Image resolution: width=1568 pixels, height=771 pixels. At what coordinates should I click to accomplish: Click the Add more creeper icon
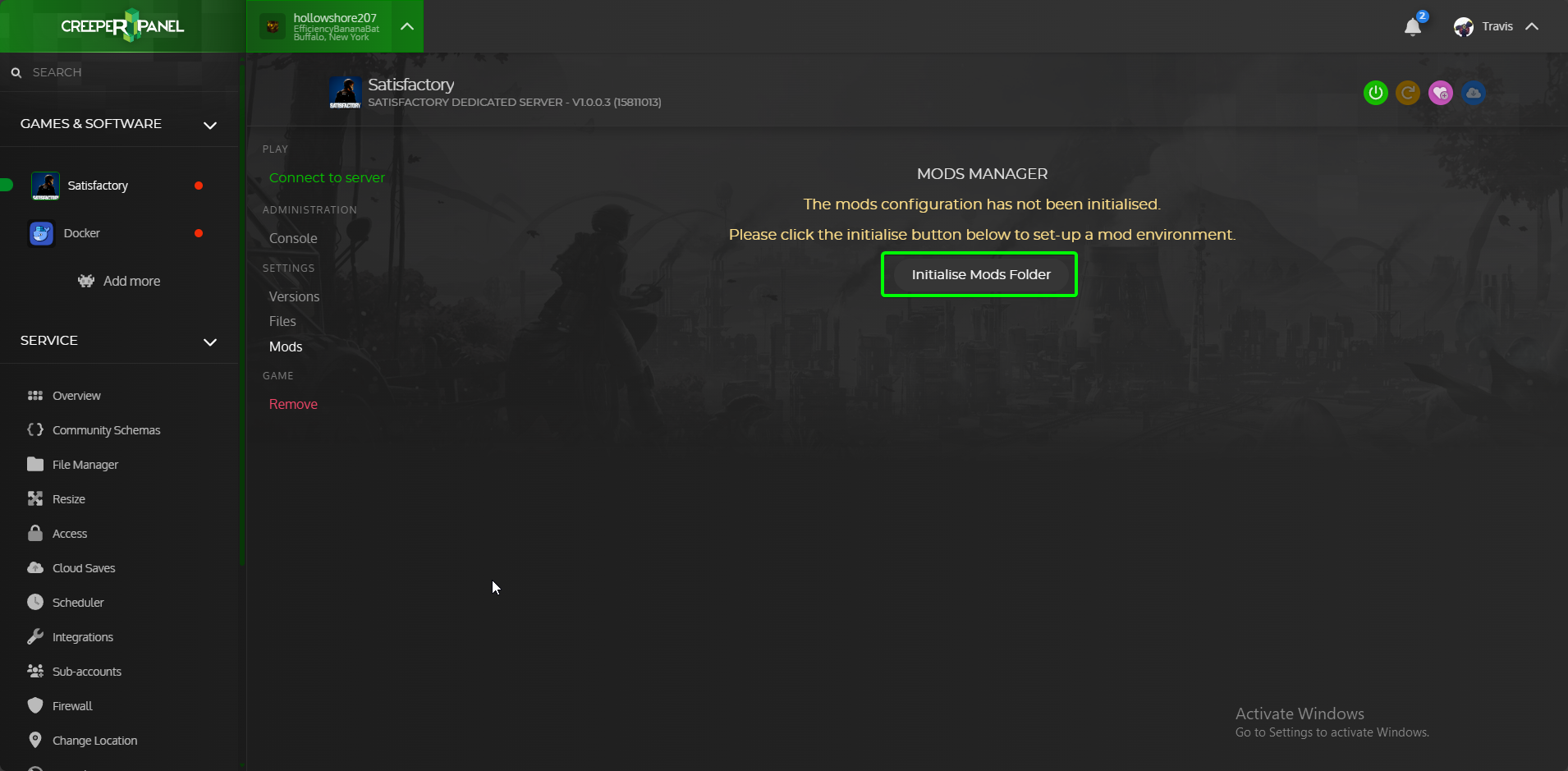86,281
